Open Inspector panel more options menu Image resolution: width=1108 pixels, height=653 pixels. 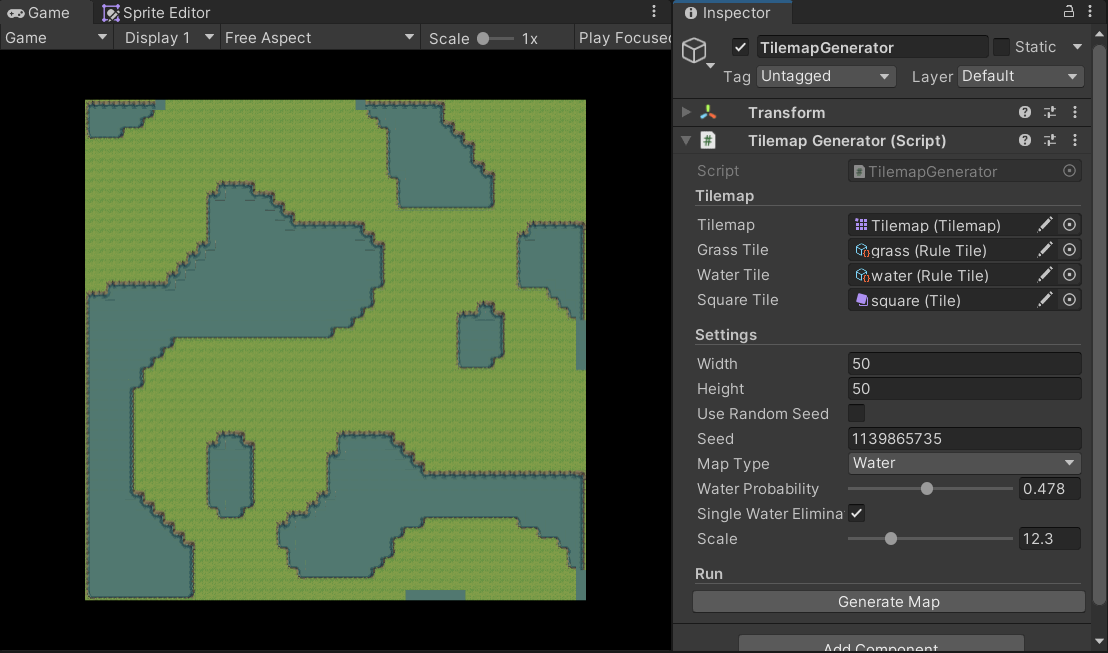[1090, 11]
